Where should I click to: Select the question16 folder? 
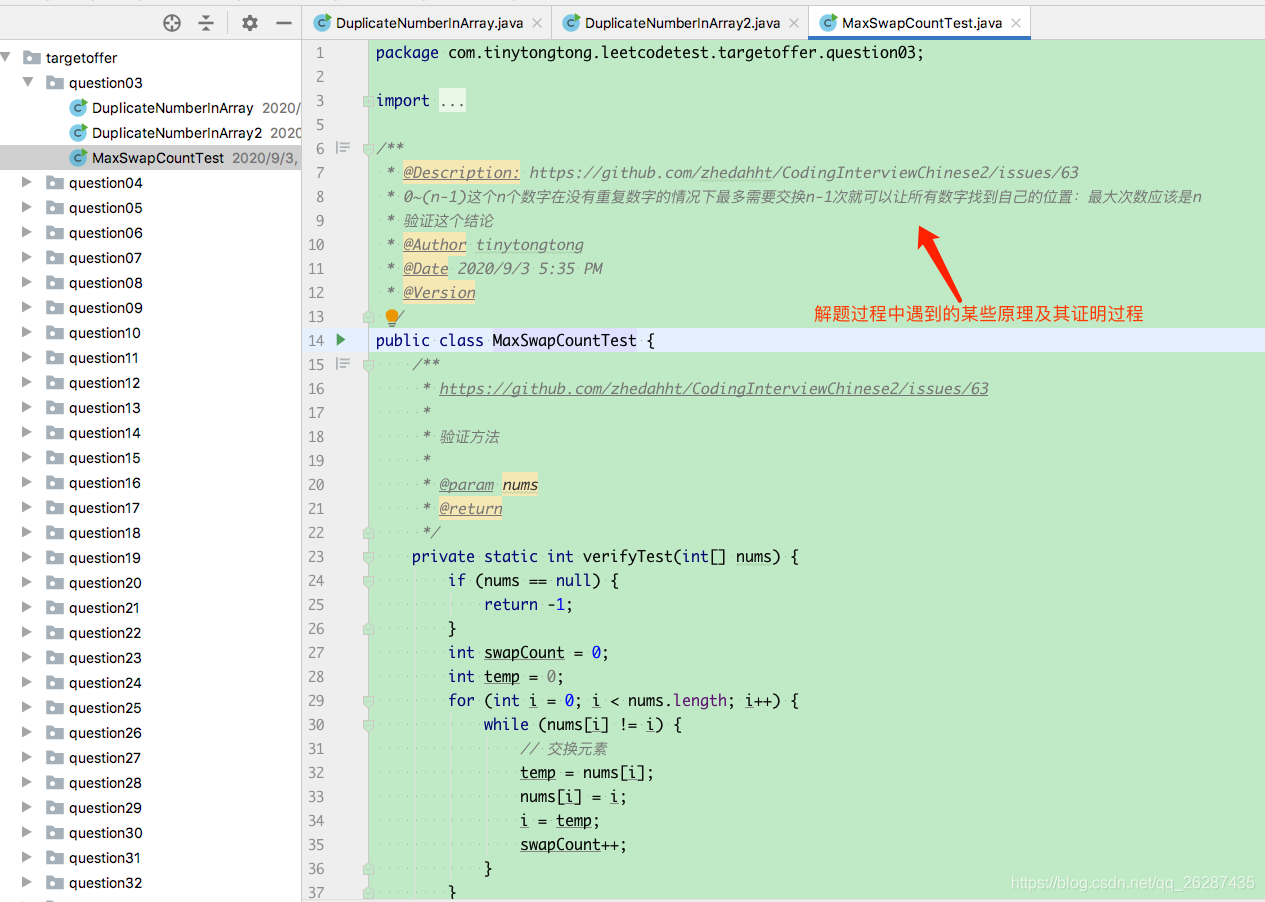pyautogui.click(x=104, y=483)
